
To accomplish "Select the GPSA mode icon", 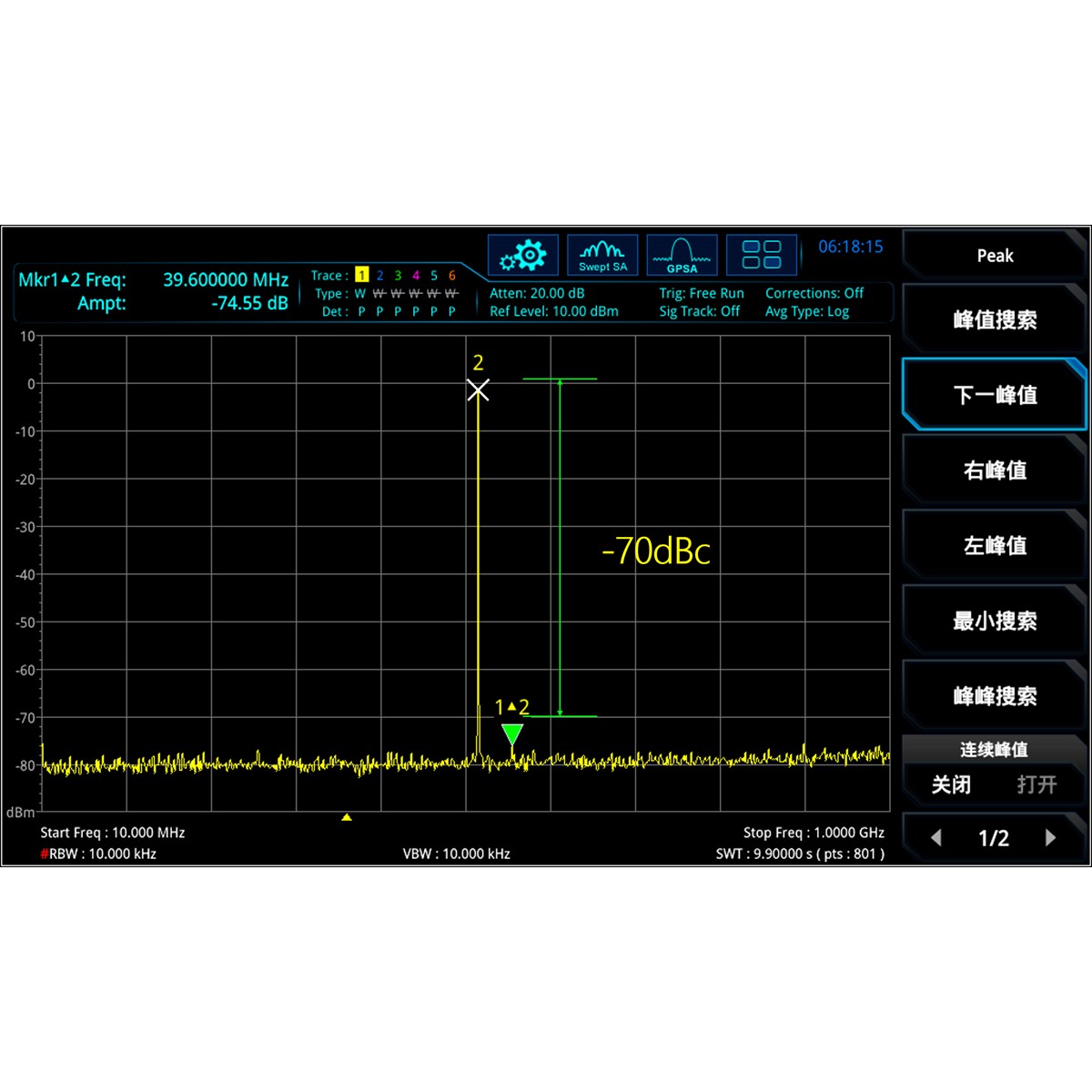I will coord(682,256).
